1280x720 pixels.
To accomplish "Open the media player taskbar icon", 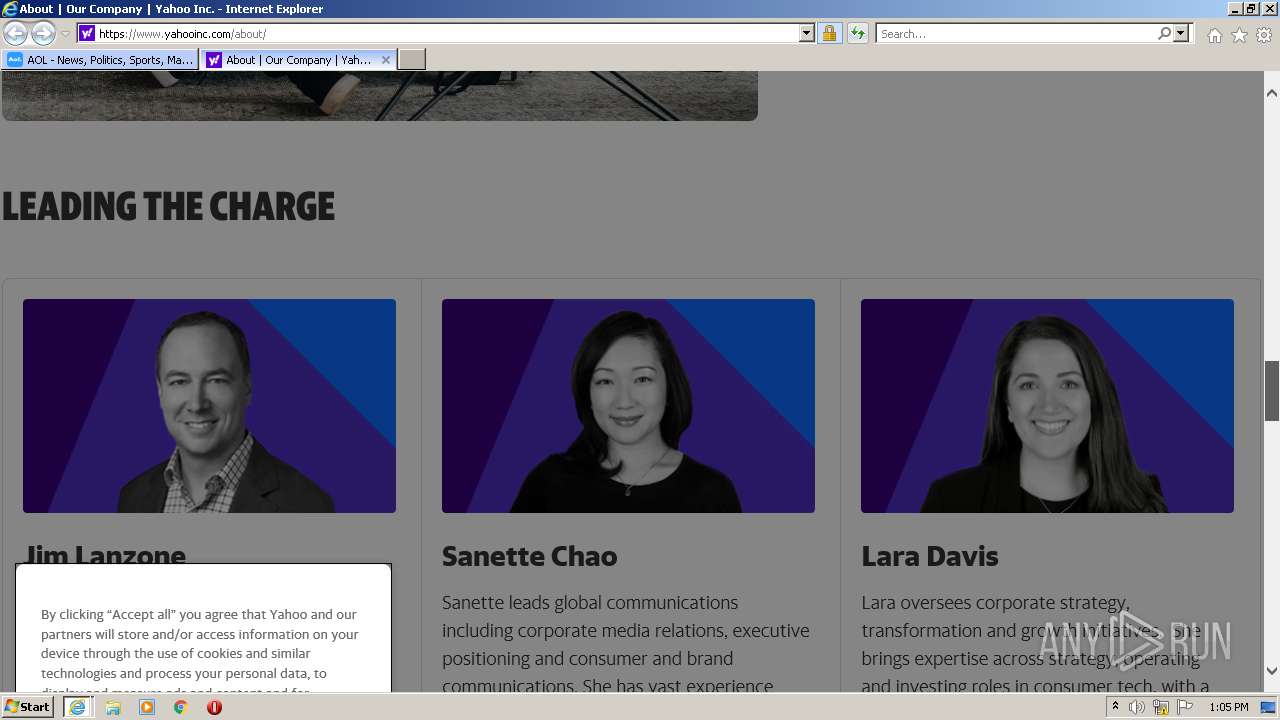I will click(147, 707).
